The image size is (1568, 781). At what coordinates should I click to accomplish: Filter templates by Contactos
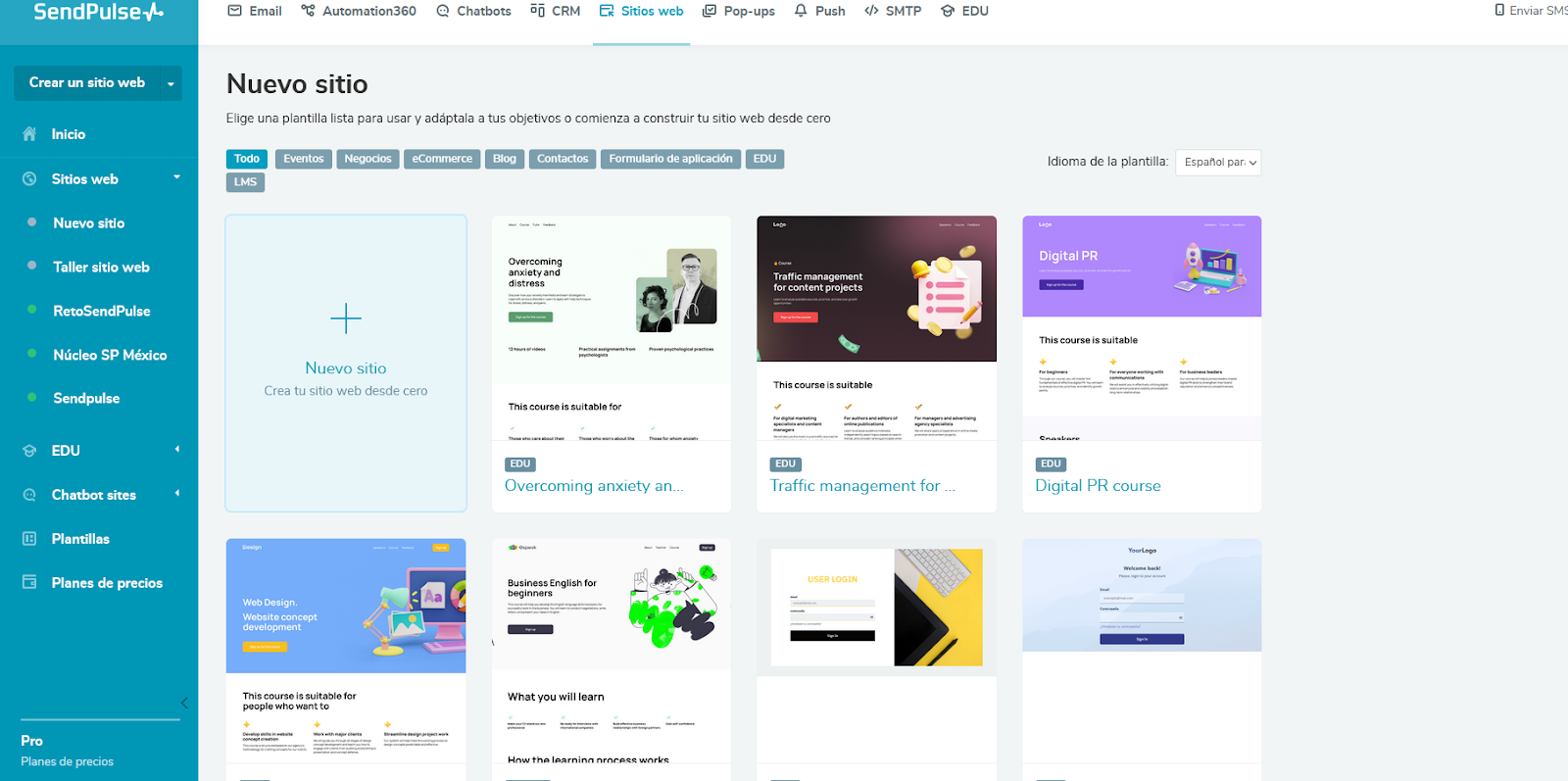(x=563, y=159)
